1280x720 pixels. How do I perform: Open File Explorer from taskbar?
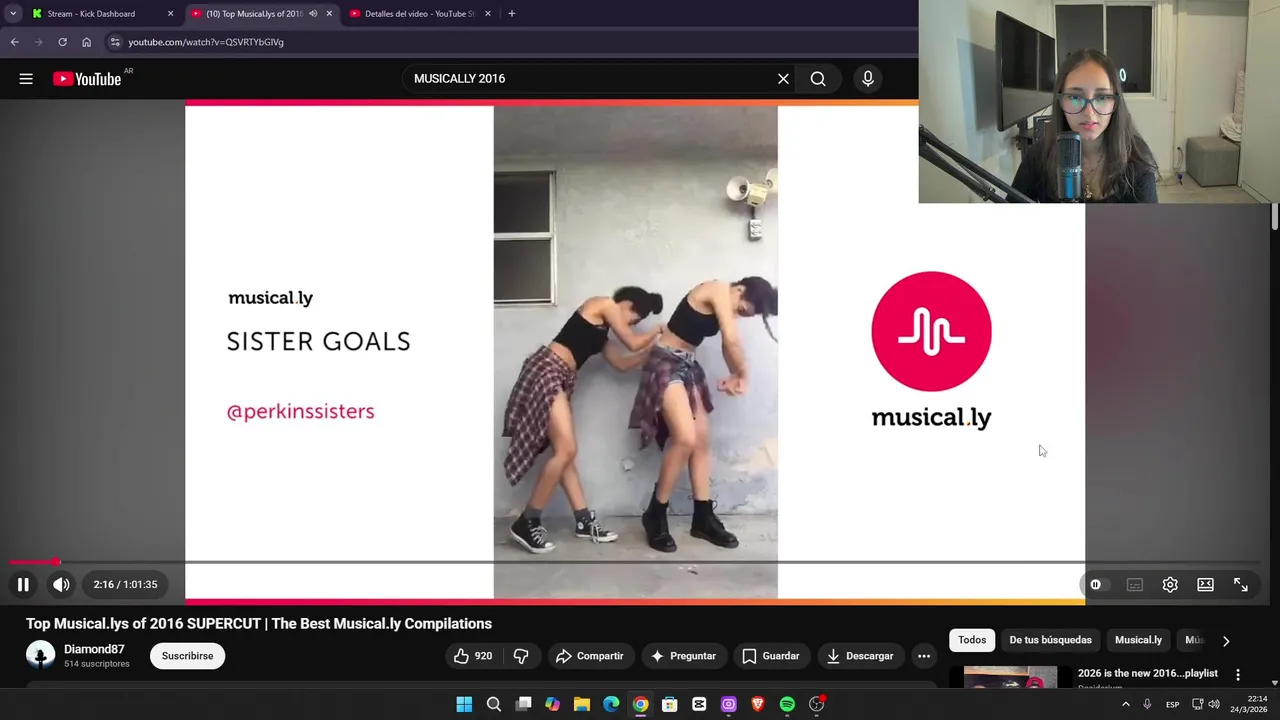tap(582, 704)
